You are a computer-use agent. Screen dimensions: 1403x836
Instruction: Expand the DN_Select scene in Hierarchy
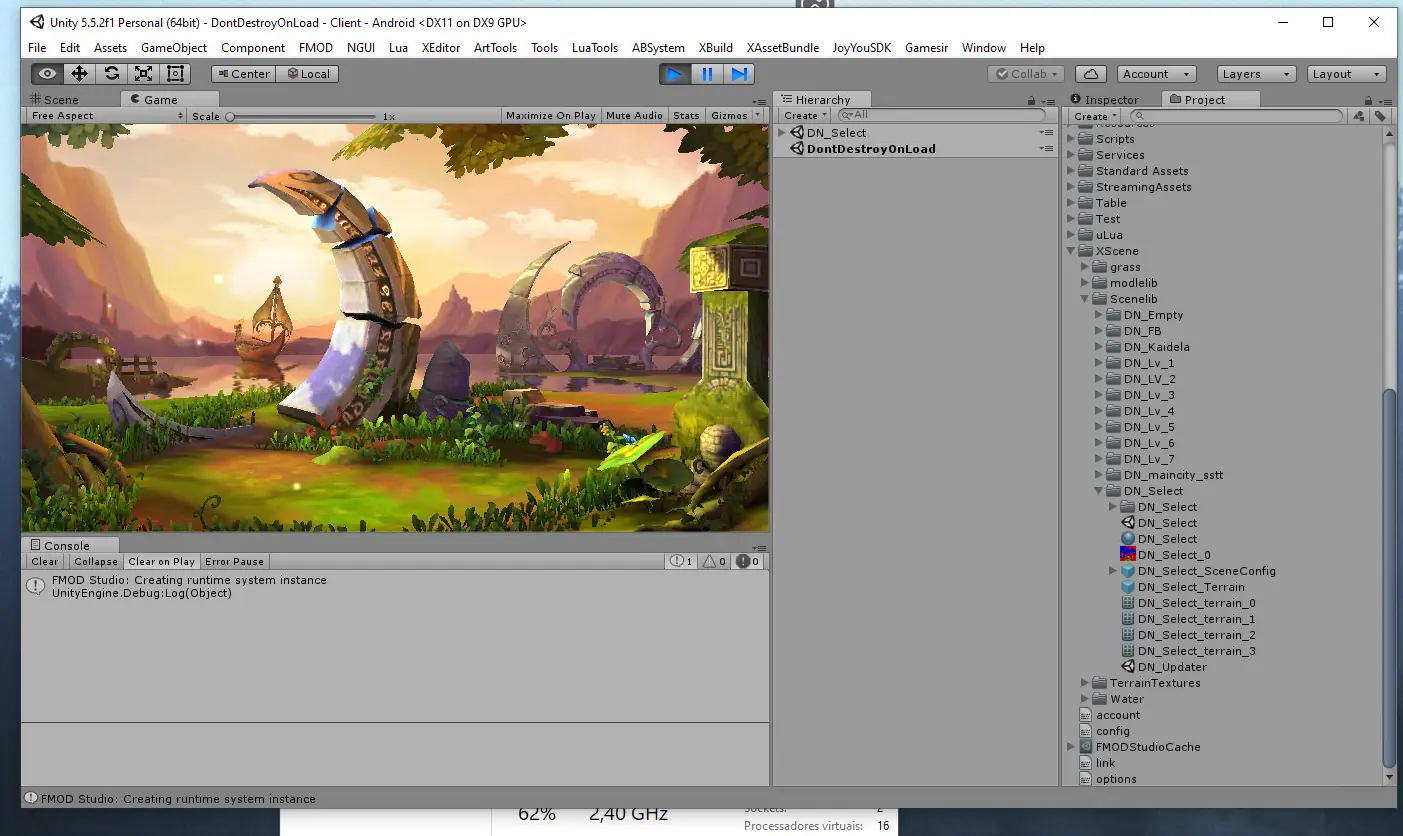[x=783, y=132]
